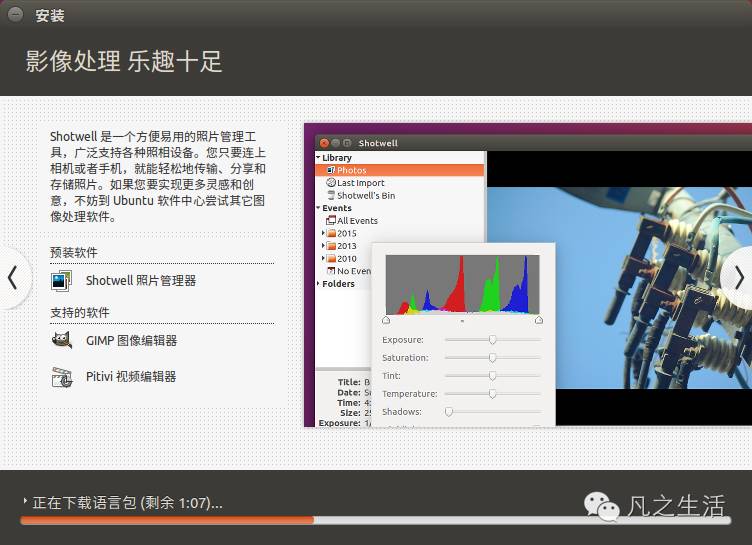Select All Events in sidebar
Screen dimensions: 752x545
[x=357, y=221]
